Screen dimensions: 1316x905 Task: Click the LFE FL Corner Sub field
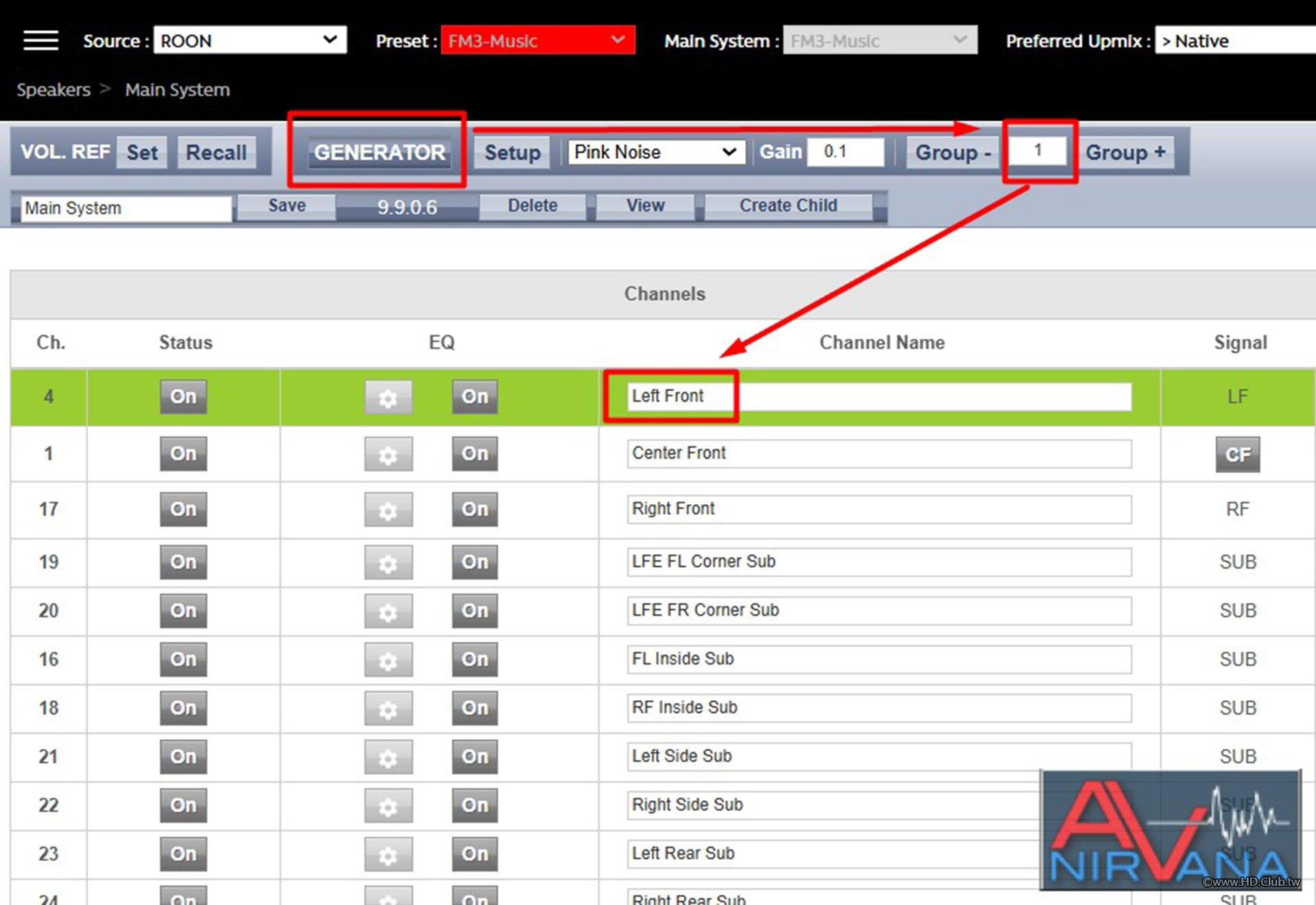coord(879,562)
